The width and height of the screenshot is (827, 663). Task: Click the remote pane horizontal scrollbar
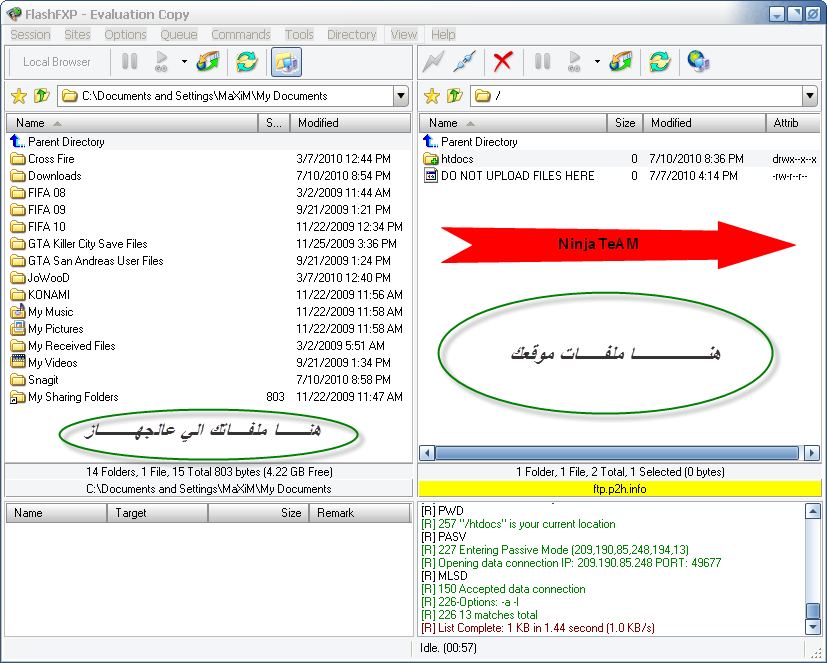coord(617,453)
